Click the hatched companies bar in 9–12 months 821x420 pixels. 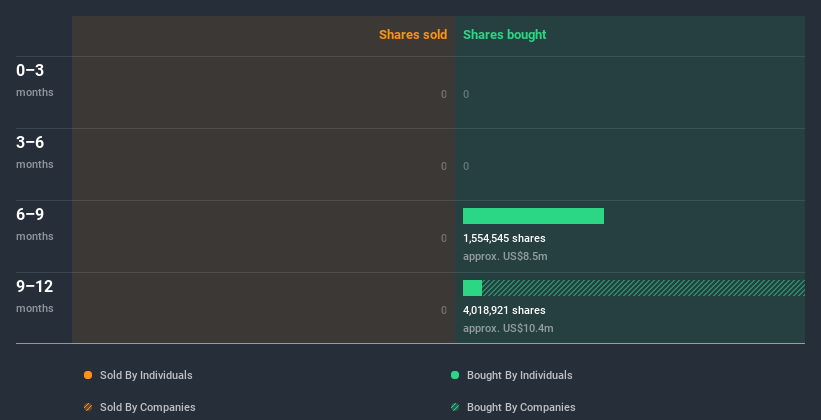(643, 288)
